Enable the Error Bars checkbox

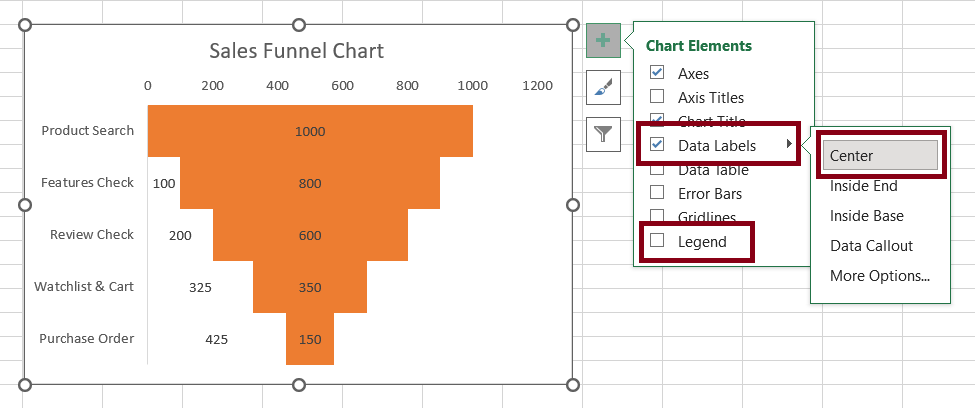tap(657, 192)
